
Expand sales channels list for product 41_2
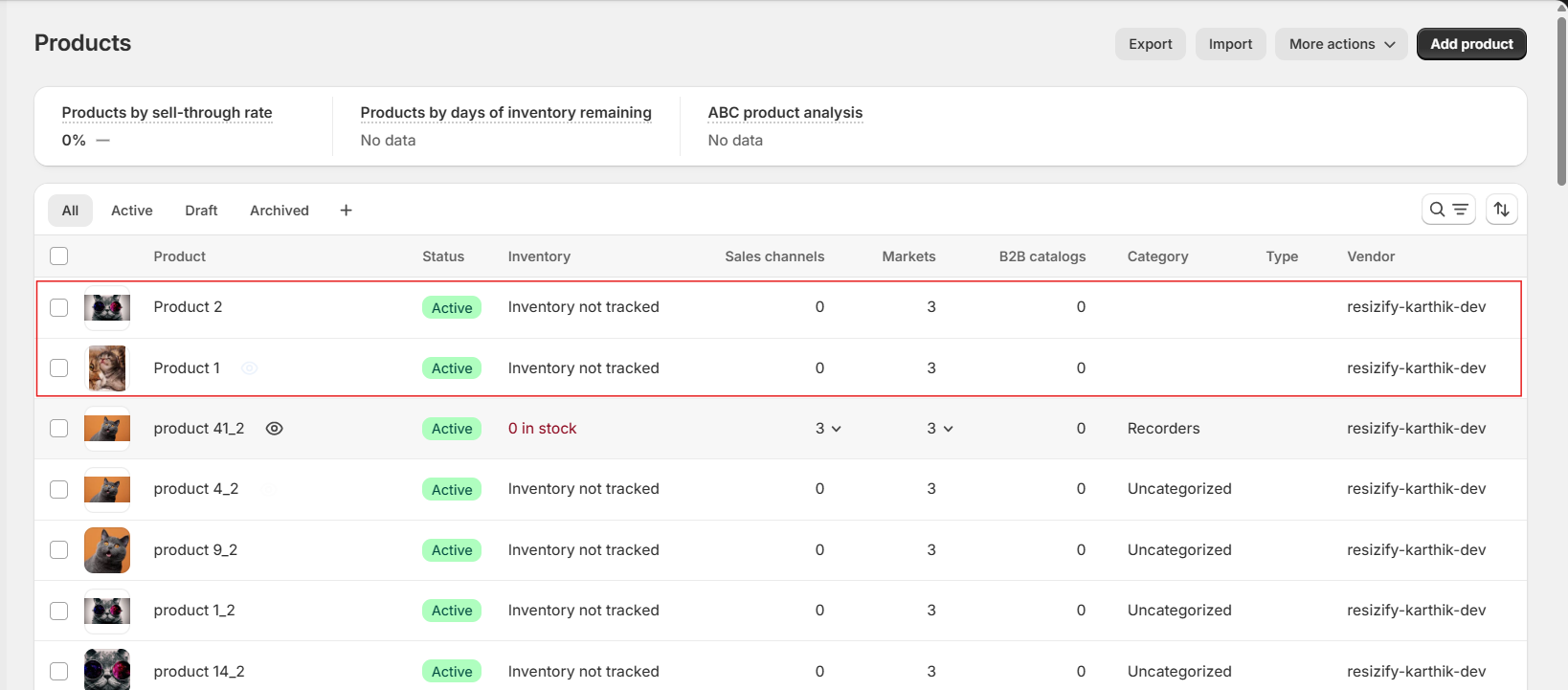[828, 429]
